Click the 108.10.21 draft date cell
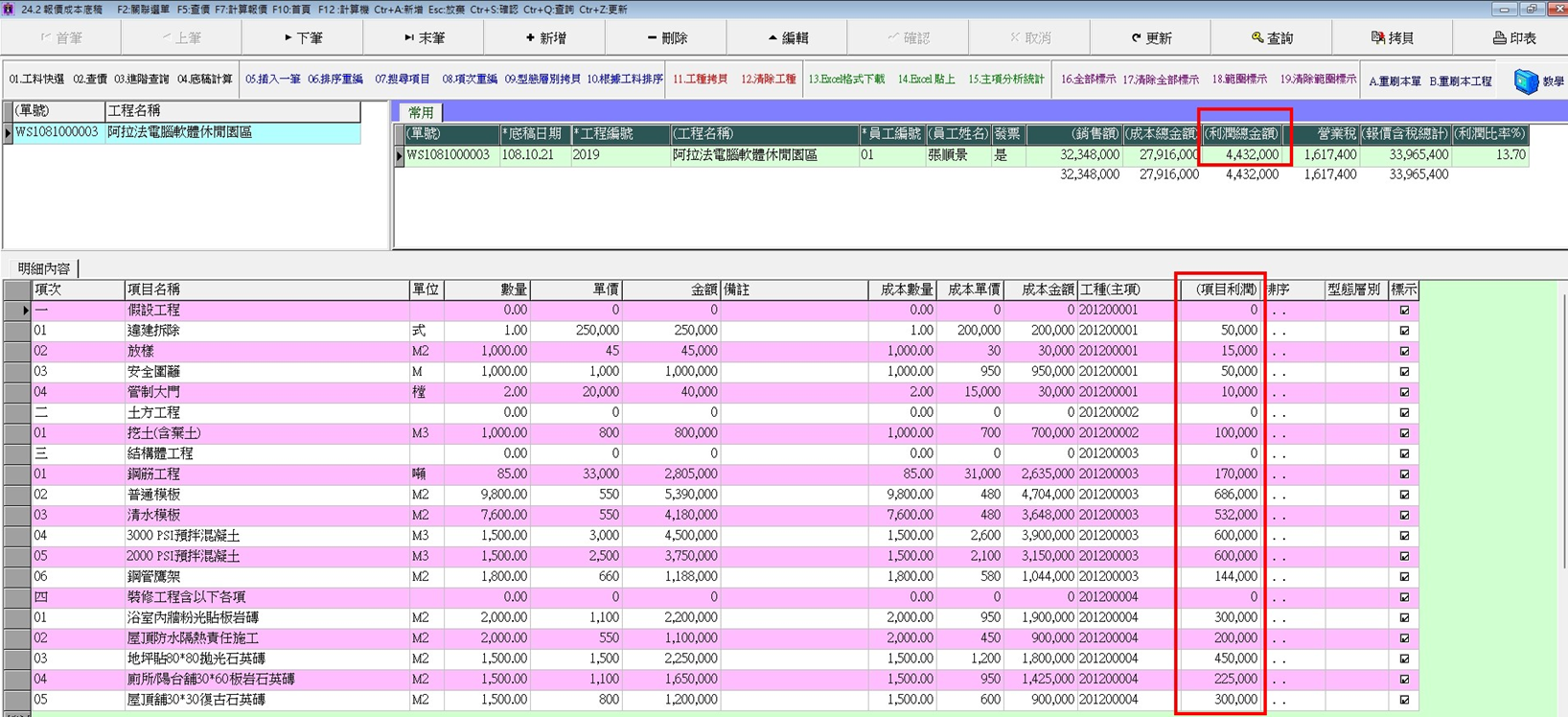Screen dimensions: 1568x717 click(x=535, y=154)
